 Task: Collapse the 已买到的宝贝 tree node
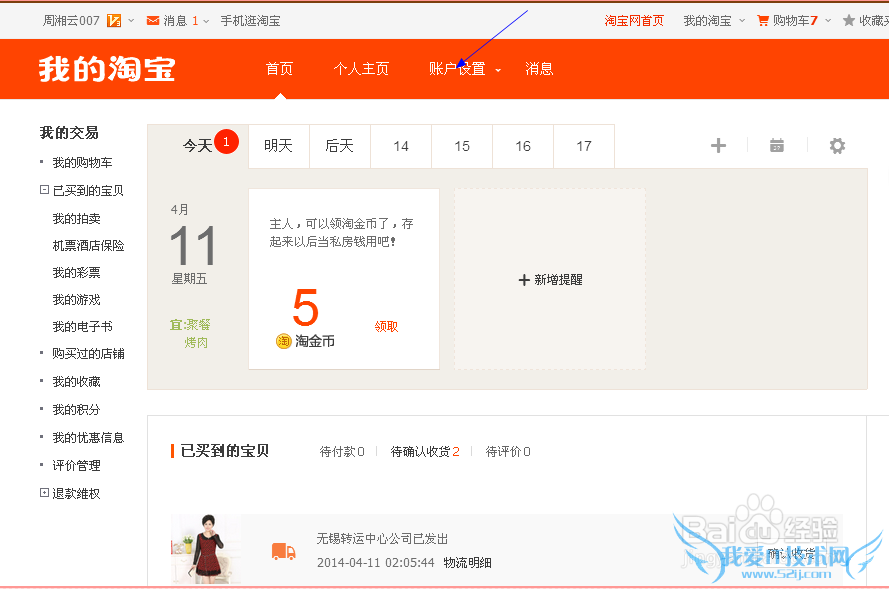point(44,190)
